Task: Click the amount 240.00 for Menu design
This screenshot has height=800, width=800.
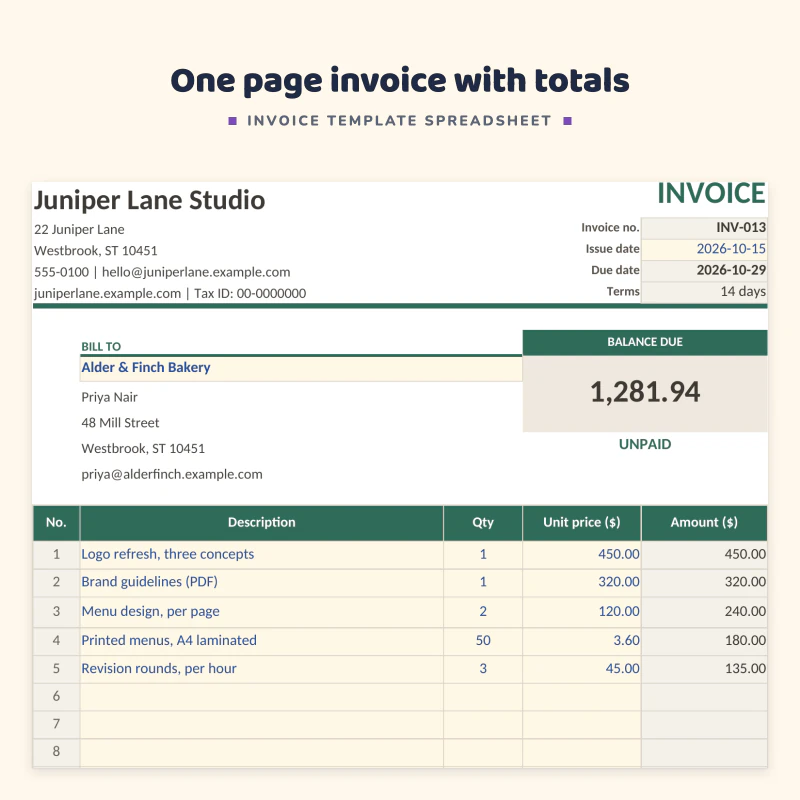Action: pyautogui.click(x=704, y=612)
